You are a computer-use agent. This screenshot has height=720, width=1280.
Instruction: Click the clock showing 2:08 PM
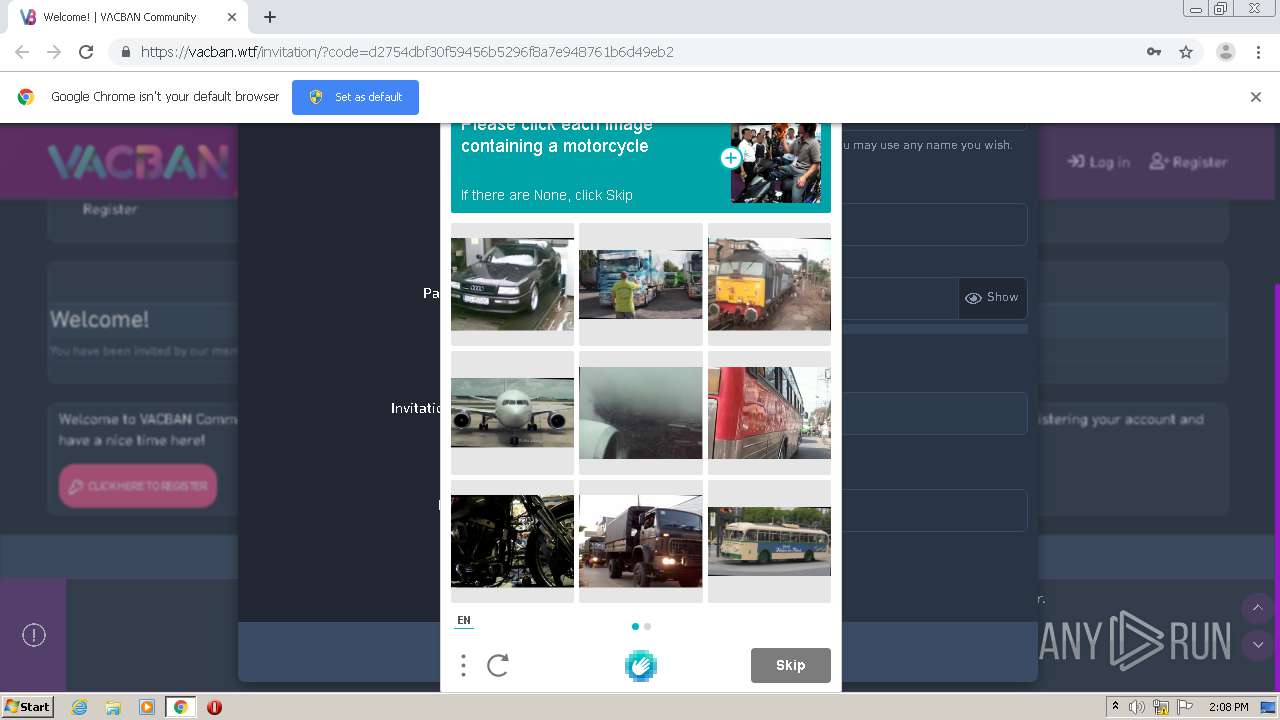point(1228,707)
